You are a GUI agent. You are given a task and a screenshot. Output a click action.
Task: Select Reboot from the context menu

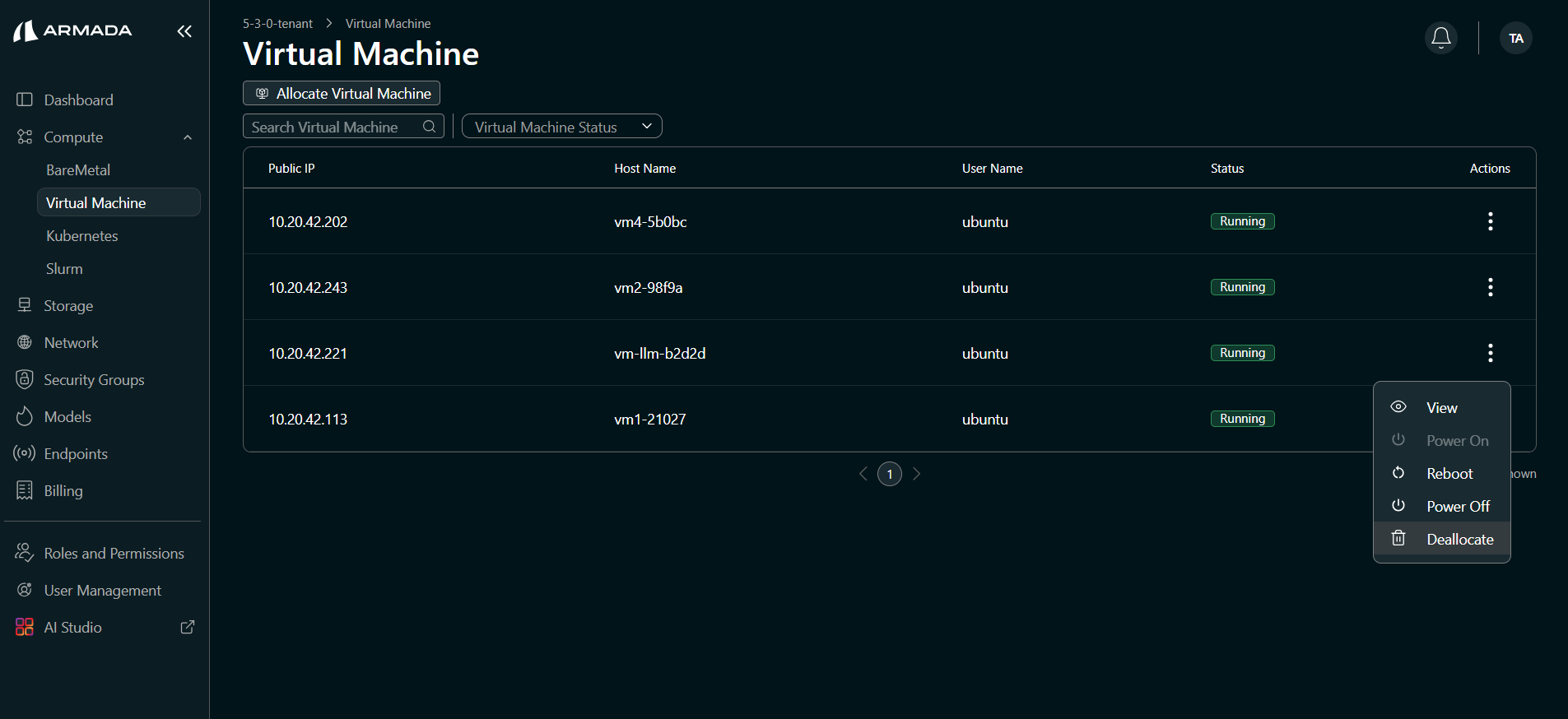pyautogui.click(x=1442, y=474)
